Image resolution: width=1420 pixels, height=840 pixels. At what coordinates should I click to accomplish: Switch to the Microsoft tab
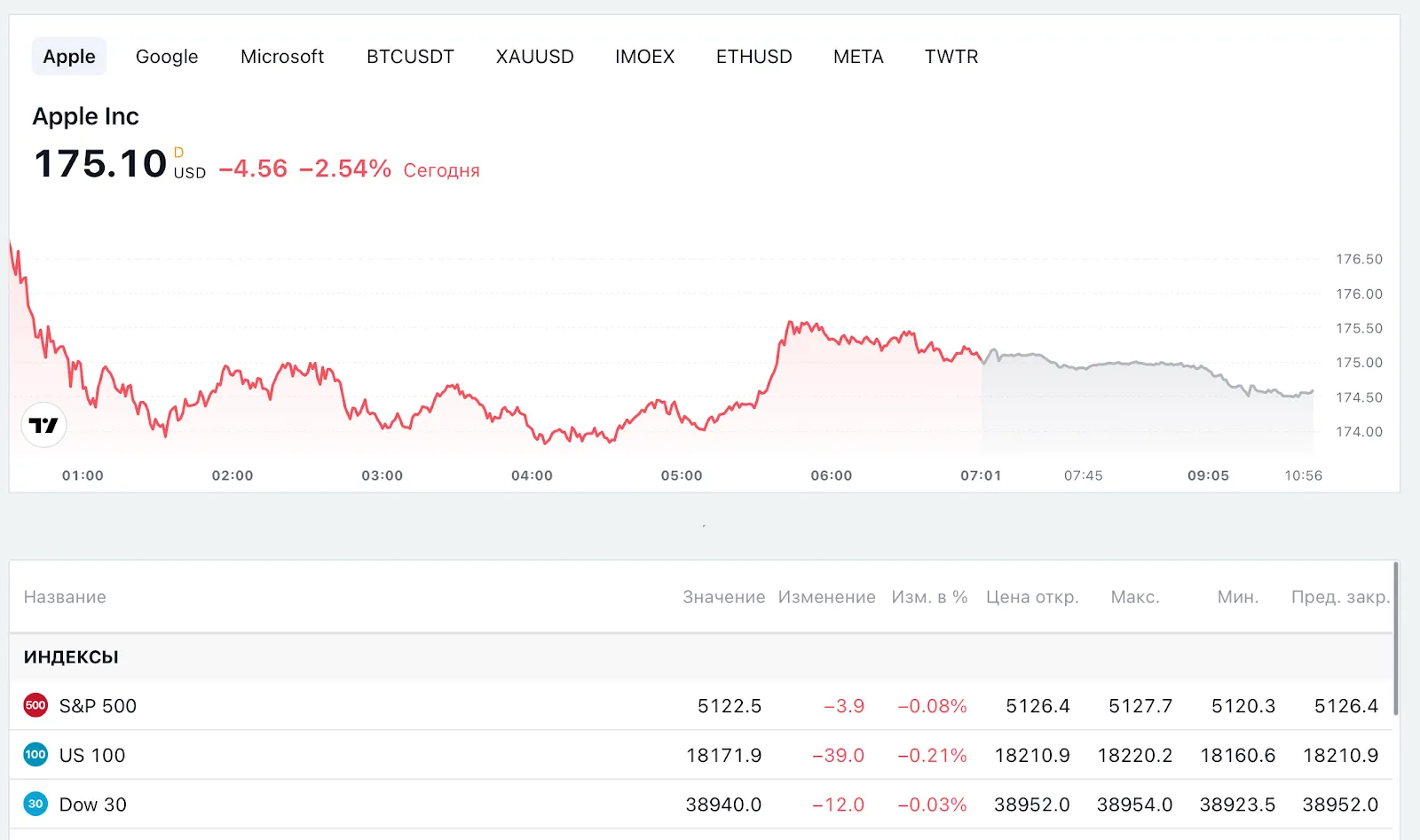[282, 57]
